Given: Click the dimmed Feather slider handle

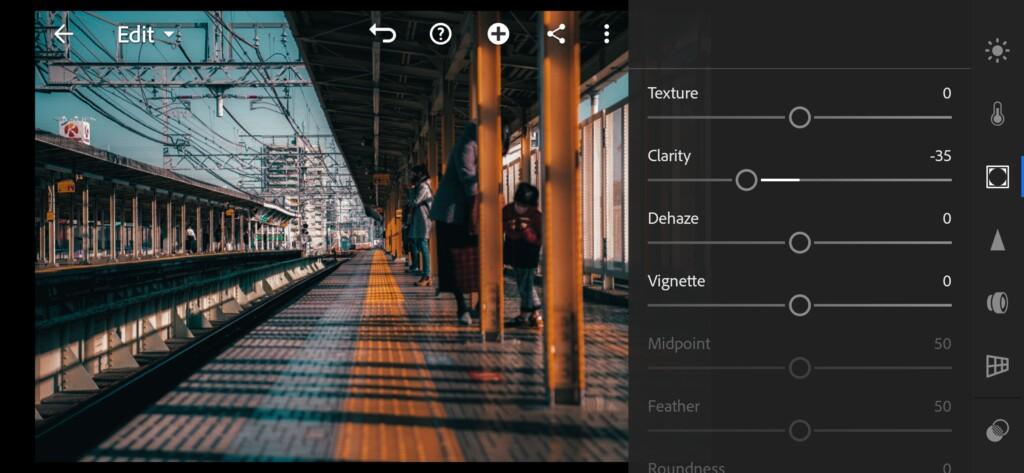Looking at the screenshot, I should pos(799,431).
